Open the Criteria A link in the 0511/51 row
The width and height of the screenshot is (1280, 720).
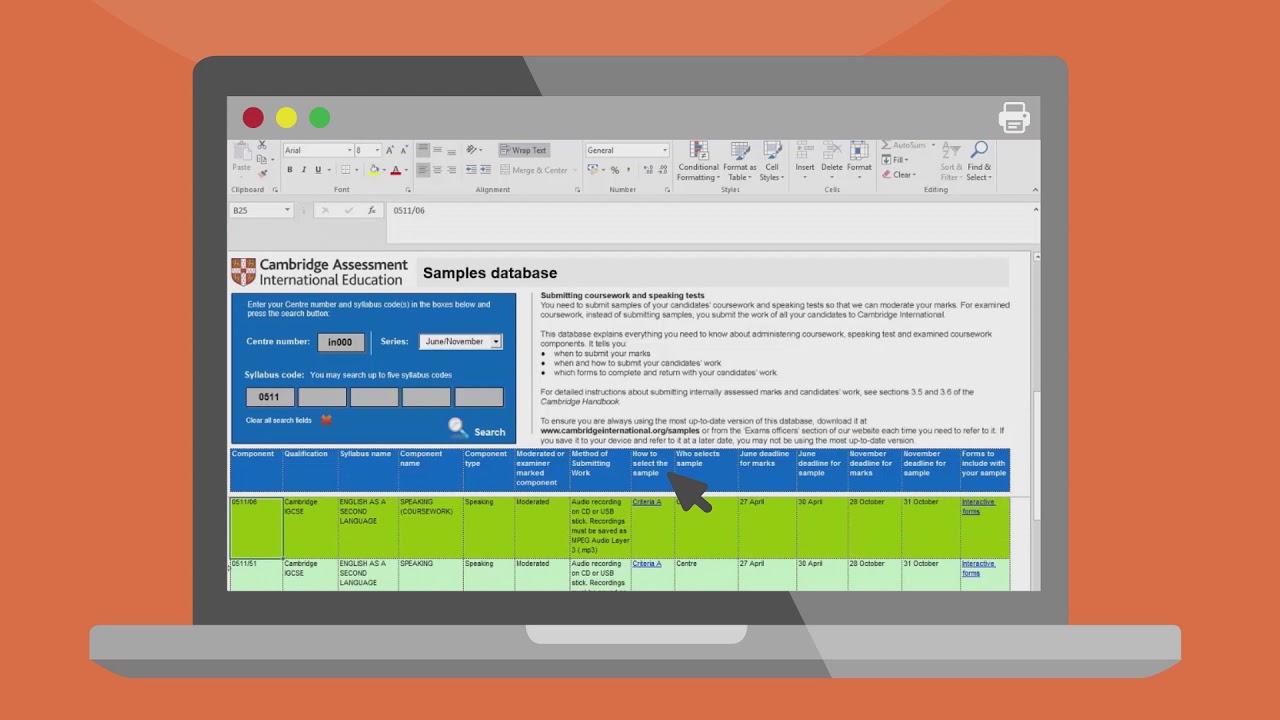click(646, 564)
